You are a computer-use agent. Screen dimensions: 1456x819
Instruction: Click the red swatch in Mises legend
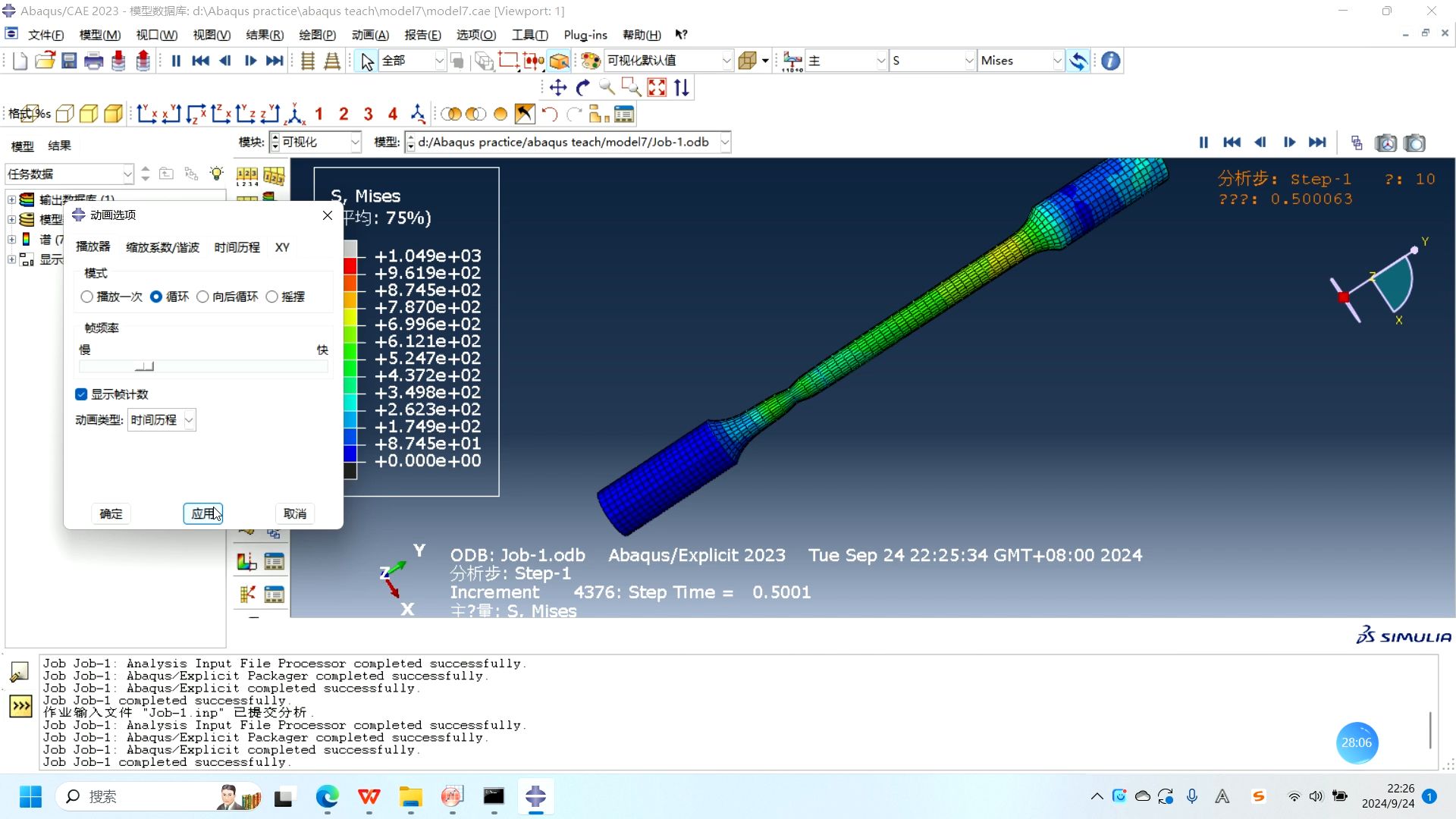[x=350, y=265]
